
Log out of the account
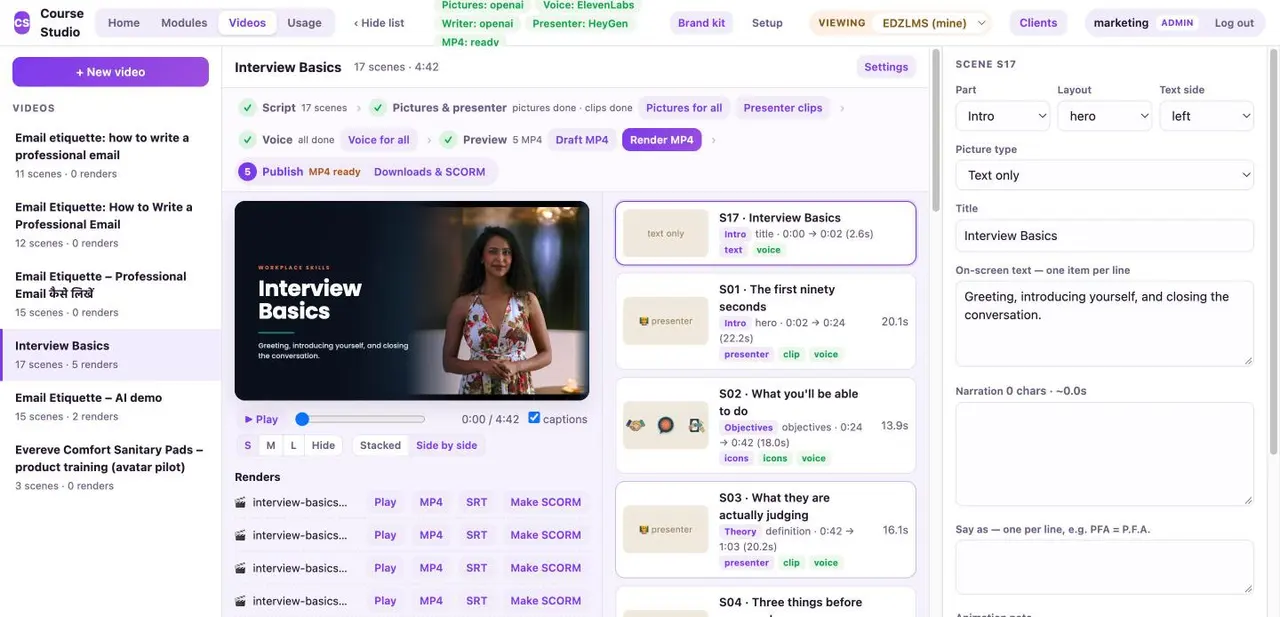point(1234,23)
